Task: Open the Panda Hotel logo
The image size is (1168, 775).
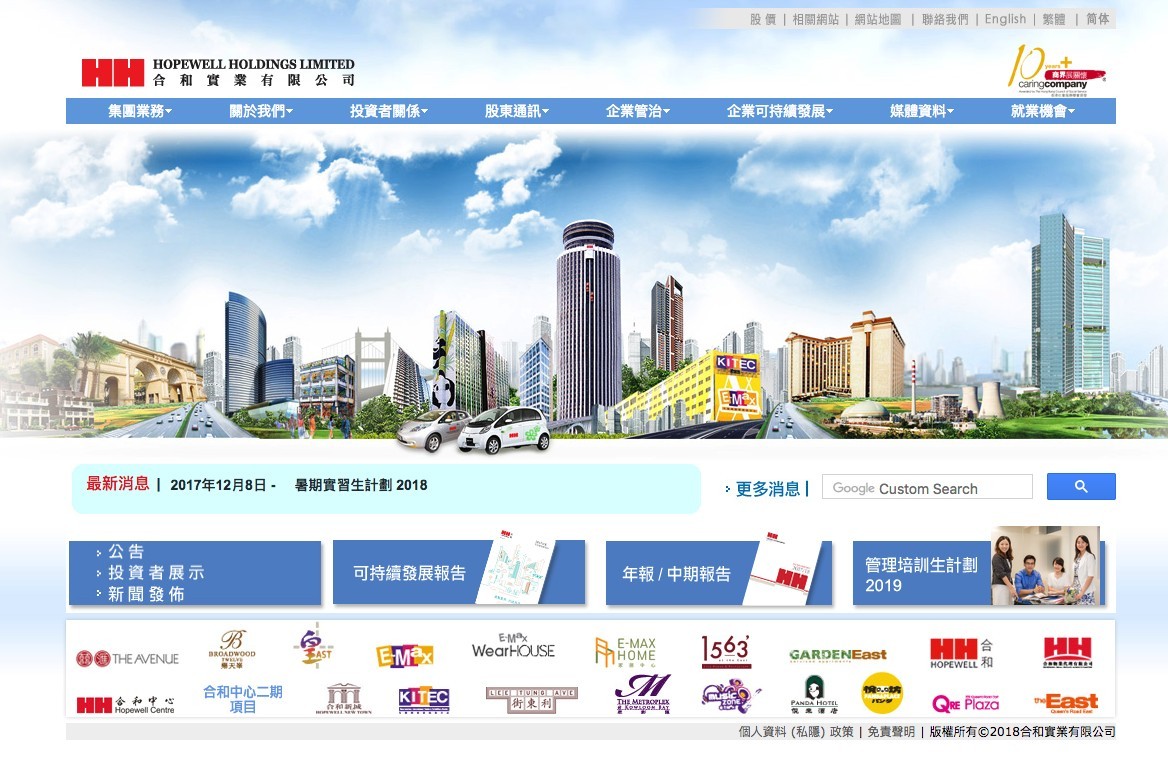Action: point(814,695)
